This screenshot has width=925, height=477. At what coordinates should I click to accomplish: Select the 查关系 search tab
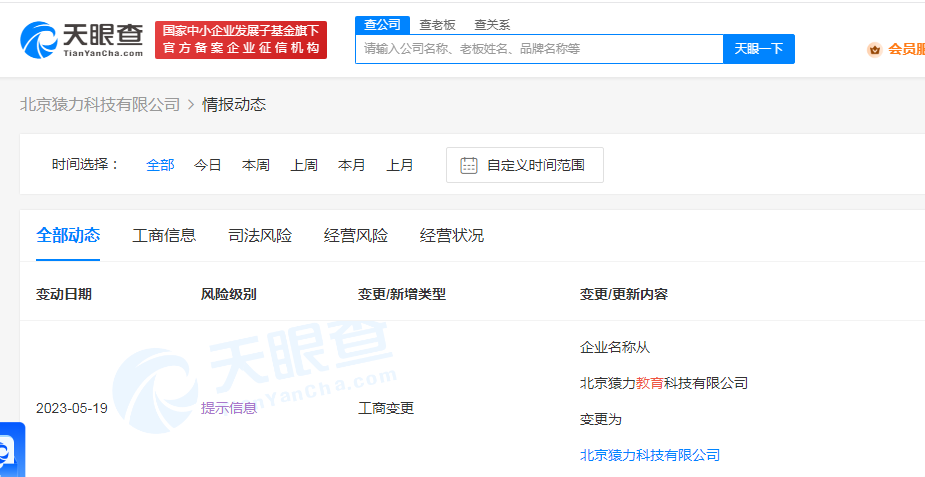tap(492, 25)
